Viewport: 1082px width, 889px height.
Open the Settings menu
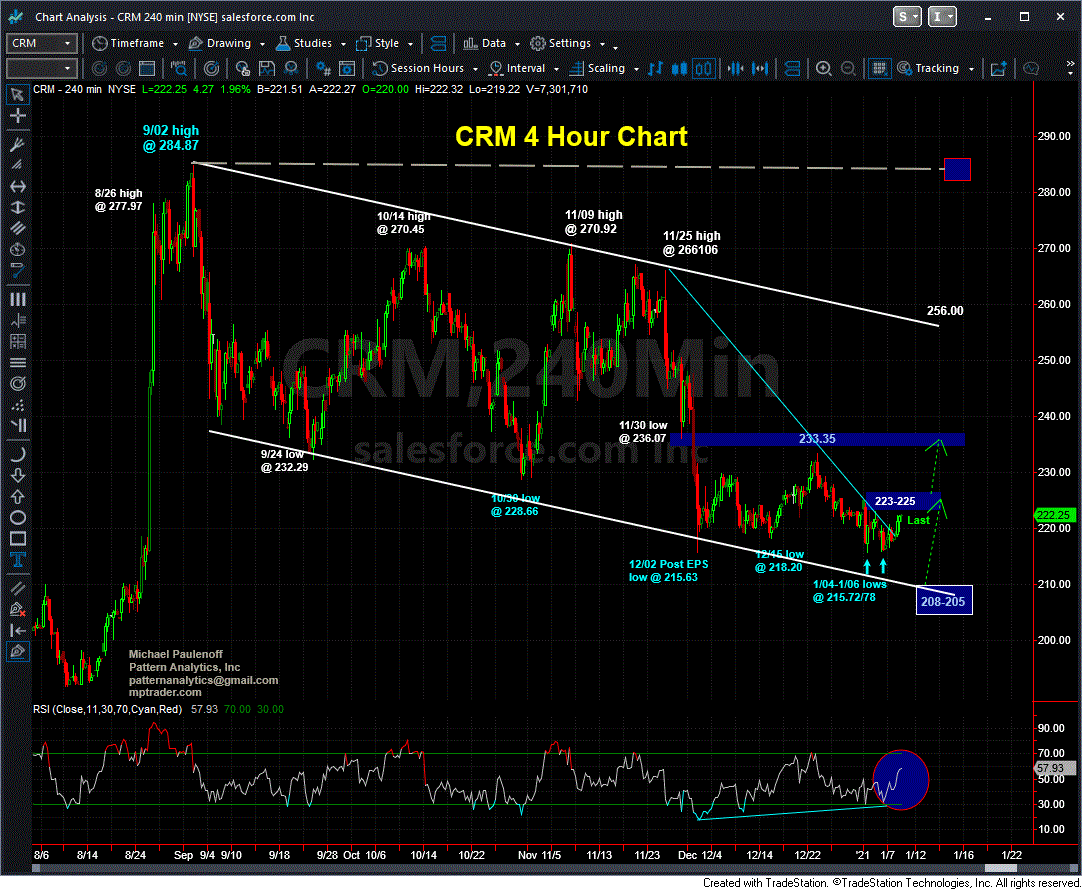(x=567, y=43)
